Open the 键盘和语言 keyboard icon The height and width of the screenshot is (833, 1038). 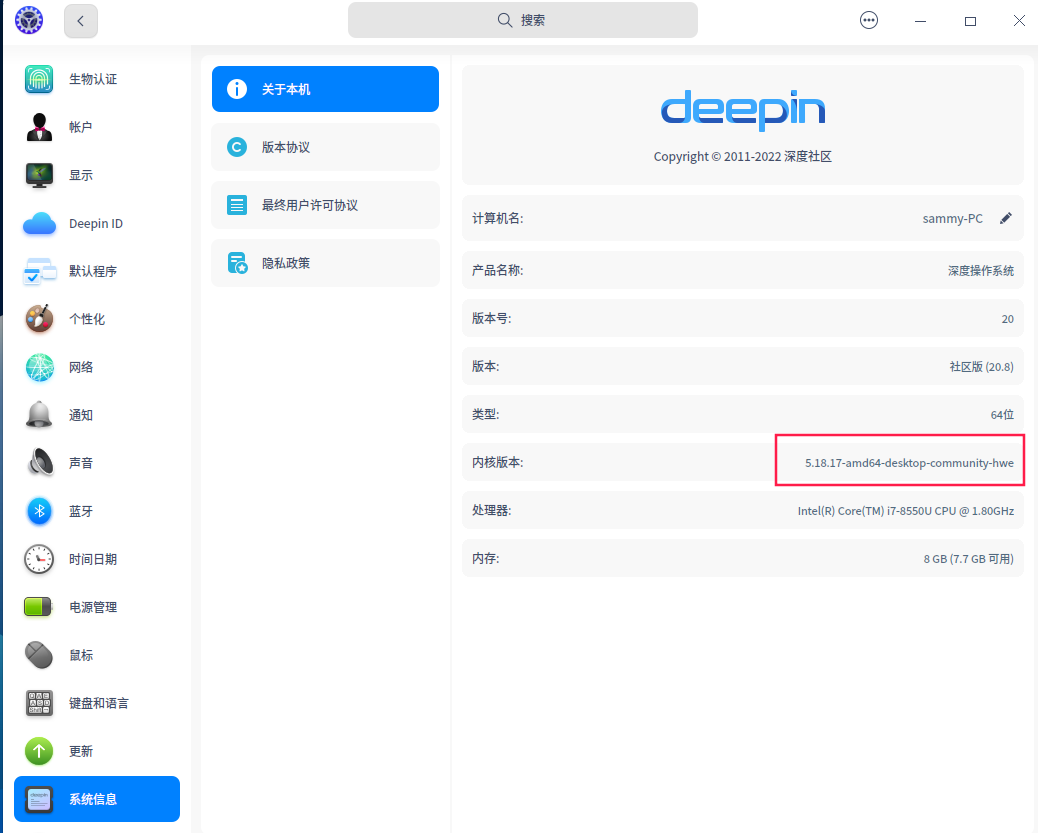39,703
